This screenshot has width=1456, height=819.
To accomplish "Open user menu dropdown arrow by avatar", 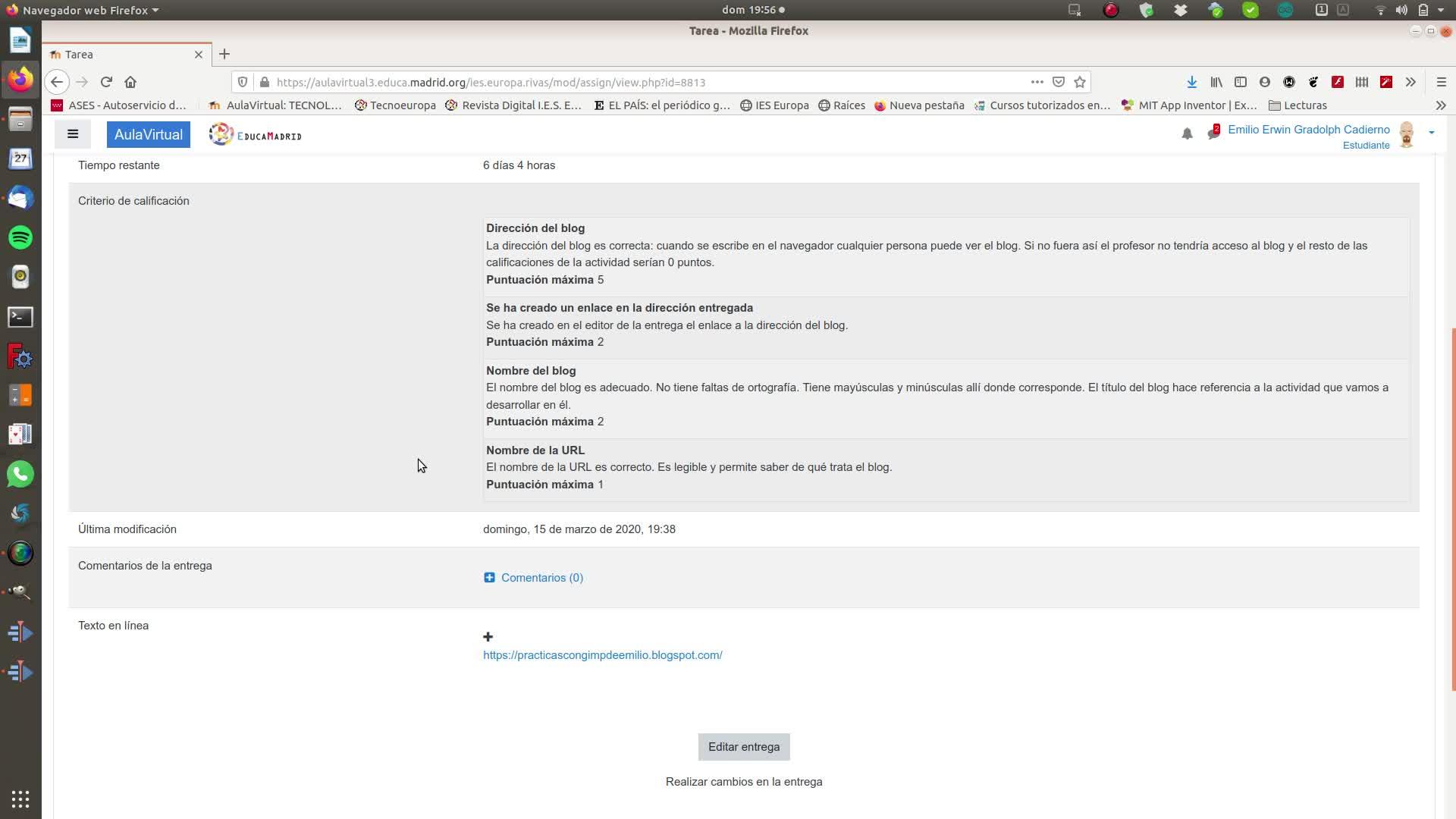I will [1431, 133].
